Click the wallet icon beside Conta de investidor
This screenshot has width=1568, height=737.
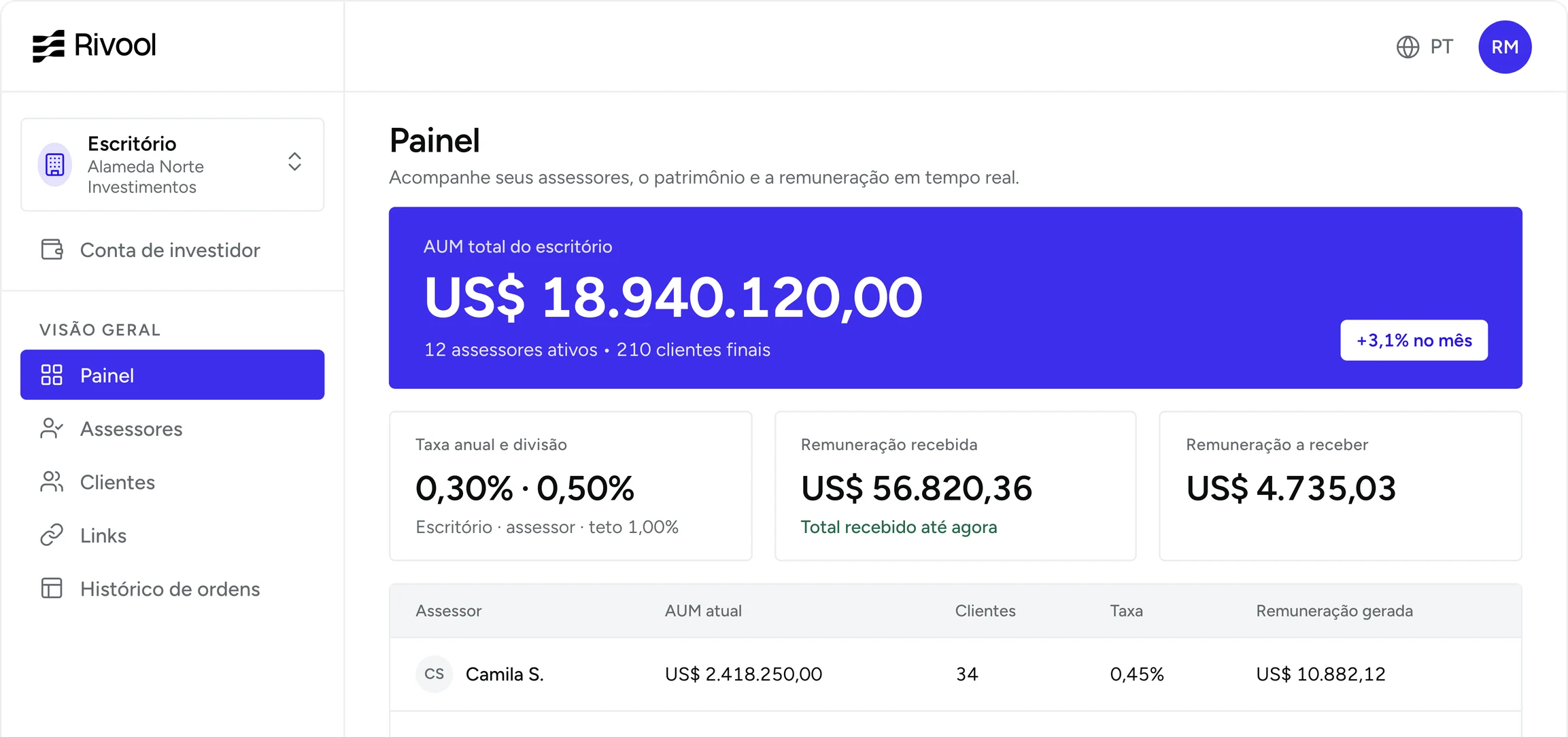pos(52,250)
